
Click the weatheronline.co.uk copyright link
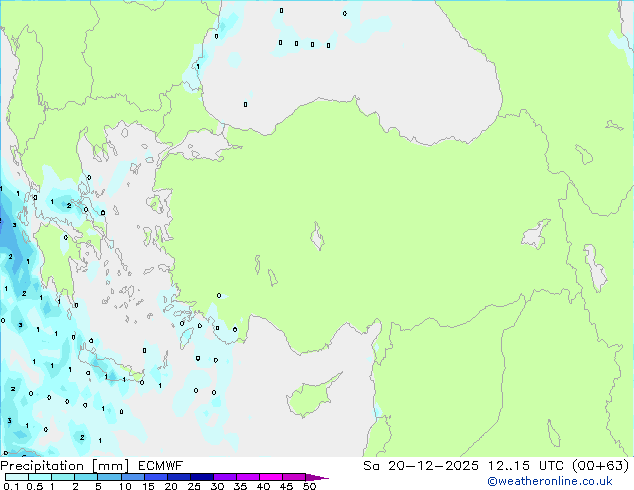coord(550,481)
